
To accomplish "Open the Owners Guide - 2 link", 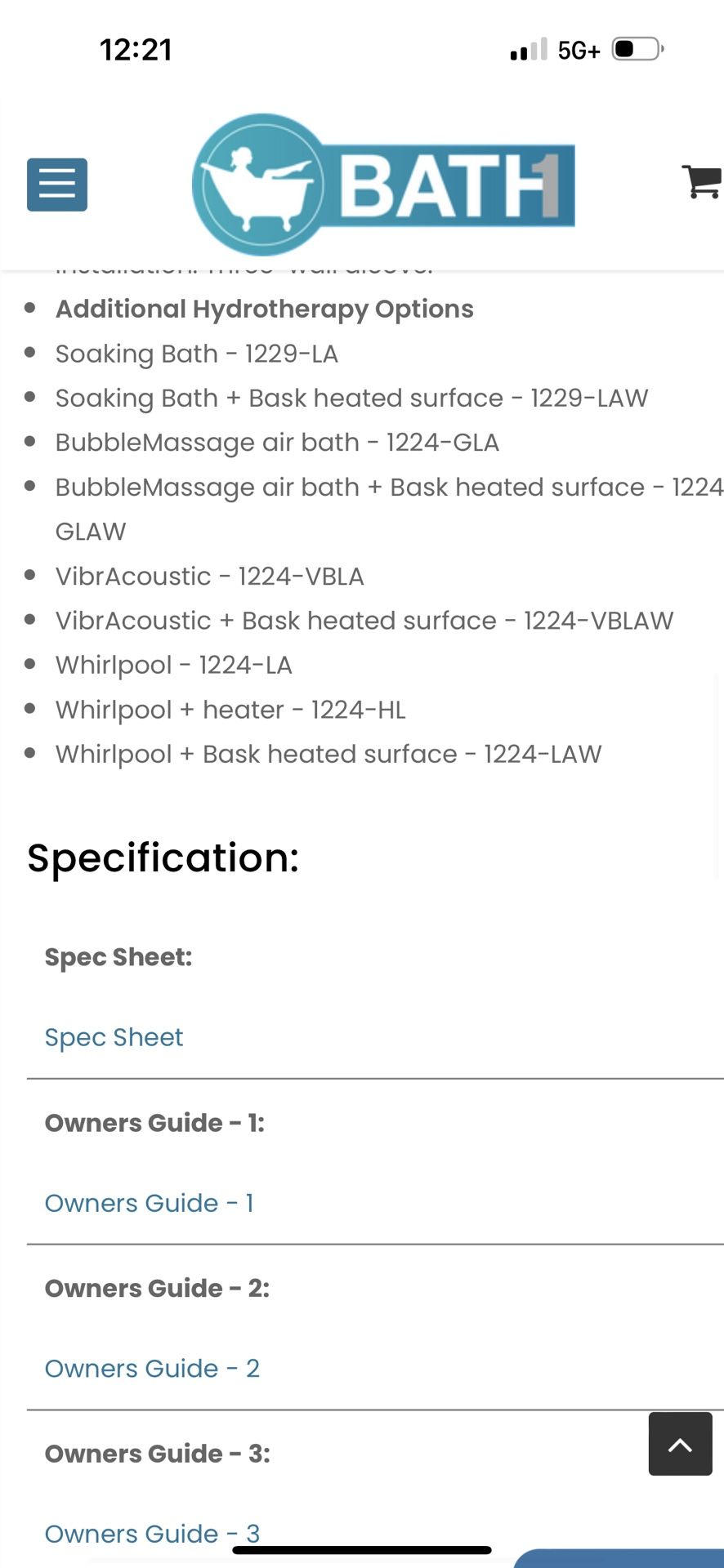I will [152, 1368].
